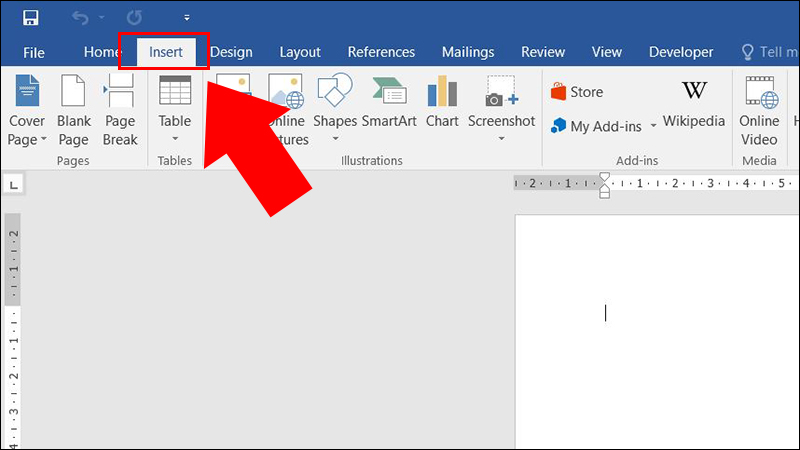Switch to the Design tab
Image resolution: width=800 pixels, height=450 pixels.
pos(231,52)
